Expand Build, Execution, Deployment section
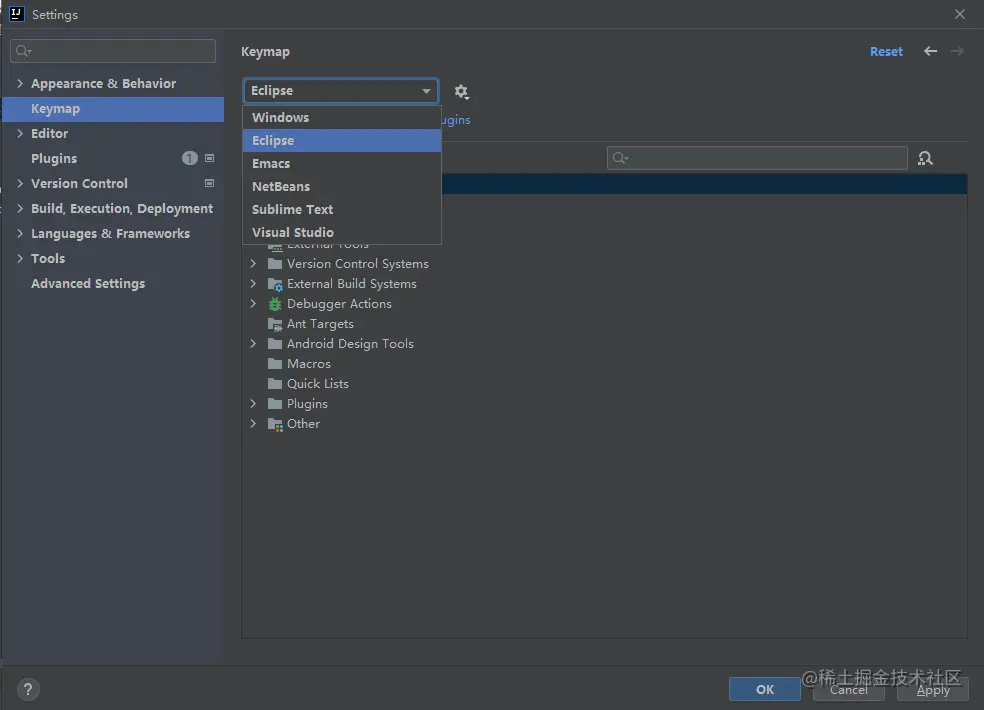 [19, 208]
